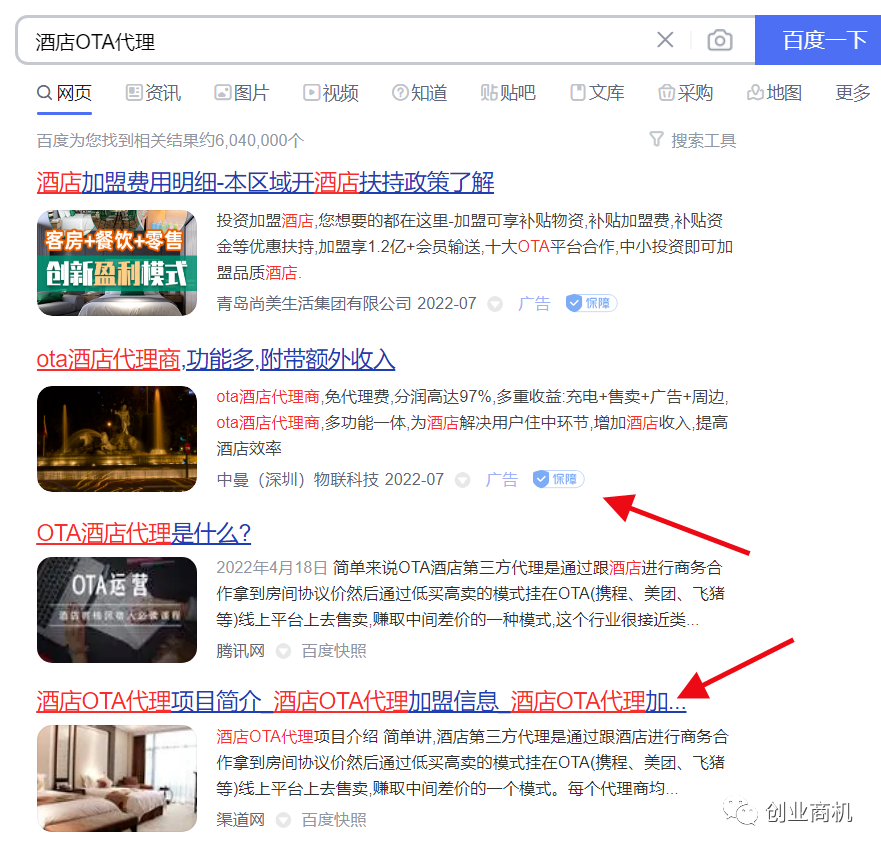Open the OTA酒店代理是什么? result
881x851 pixels.
point(144,533)
